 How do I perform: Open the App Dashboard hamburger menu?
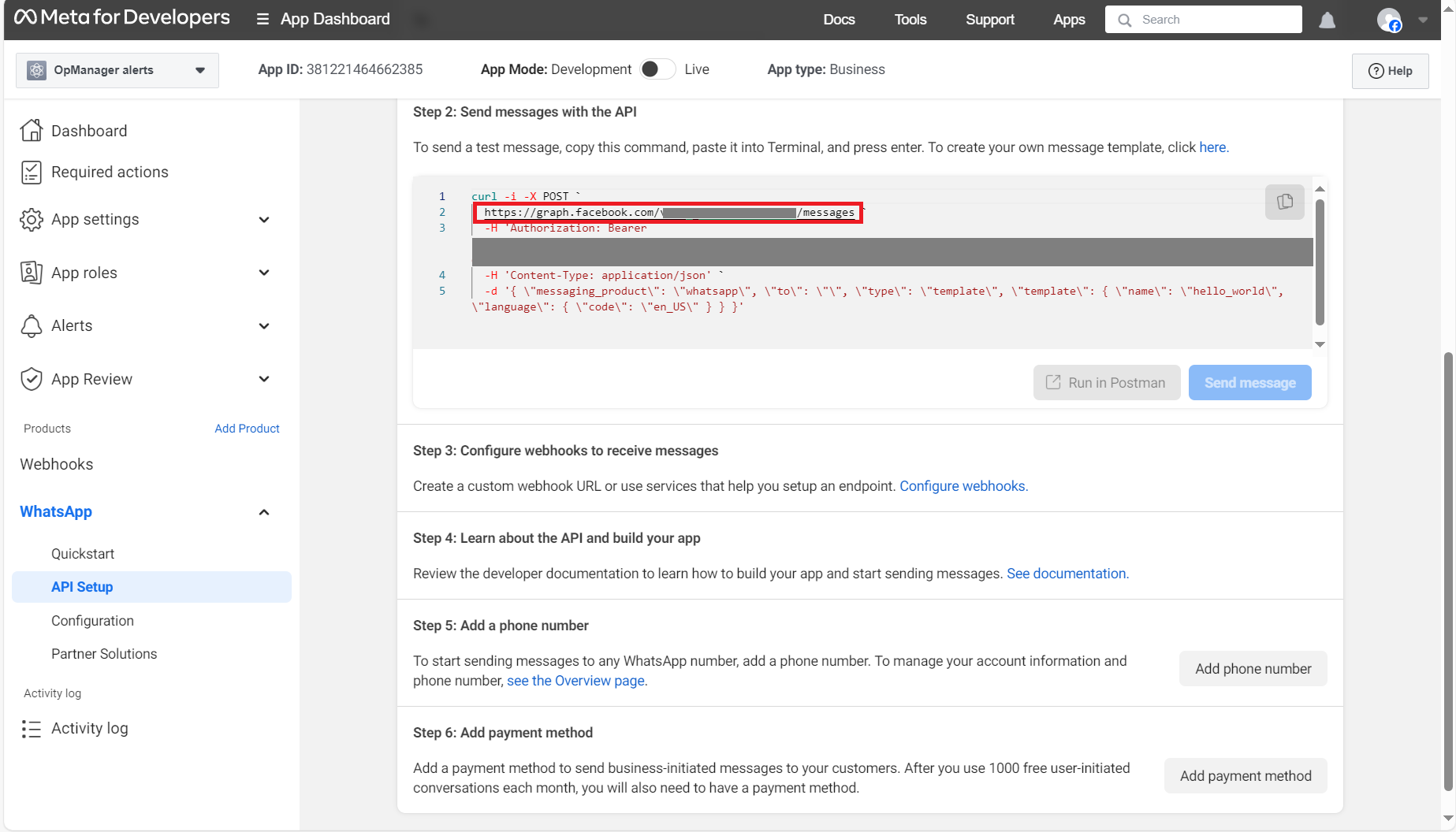(263, 19)
